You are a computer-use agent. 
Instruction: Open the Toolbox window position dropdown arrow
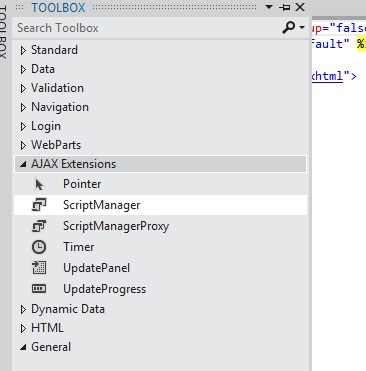(269, 7)
